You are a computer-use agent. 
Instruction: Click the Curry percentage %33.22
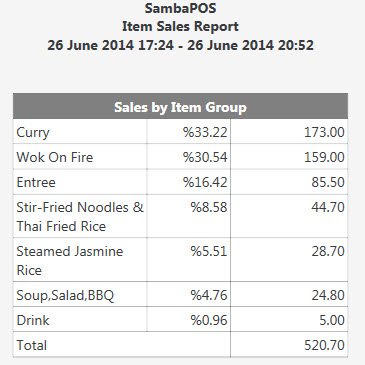(205, 132)
